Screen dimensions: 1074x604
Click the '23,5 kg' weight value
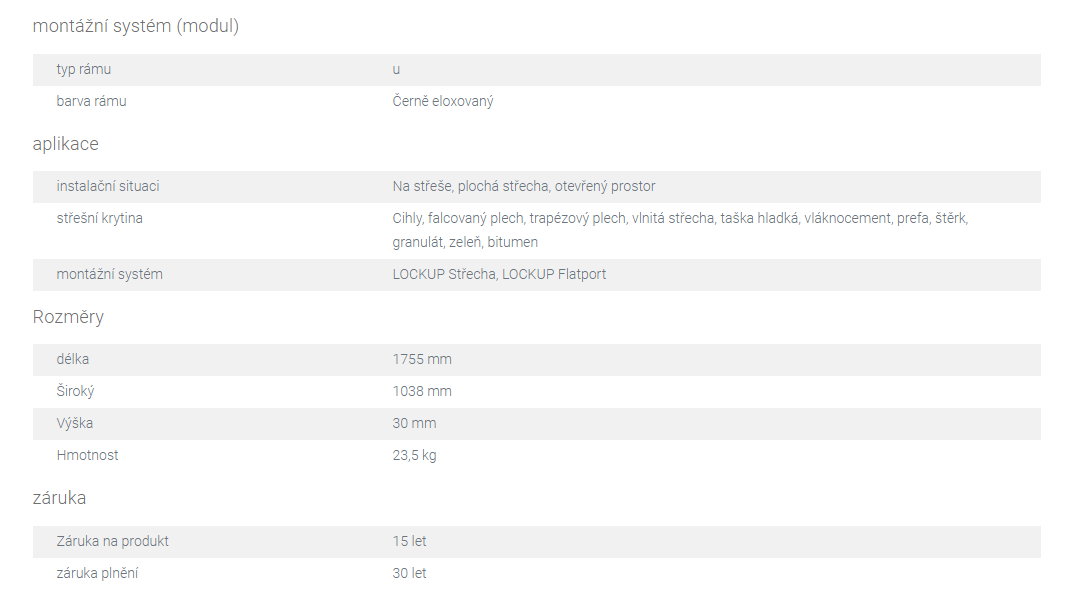414,455
